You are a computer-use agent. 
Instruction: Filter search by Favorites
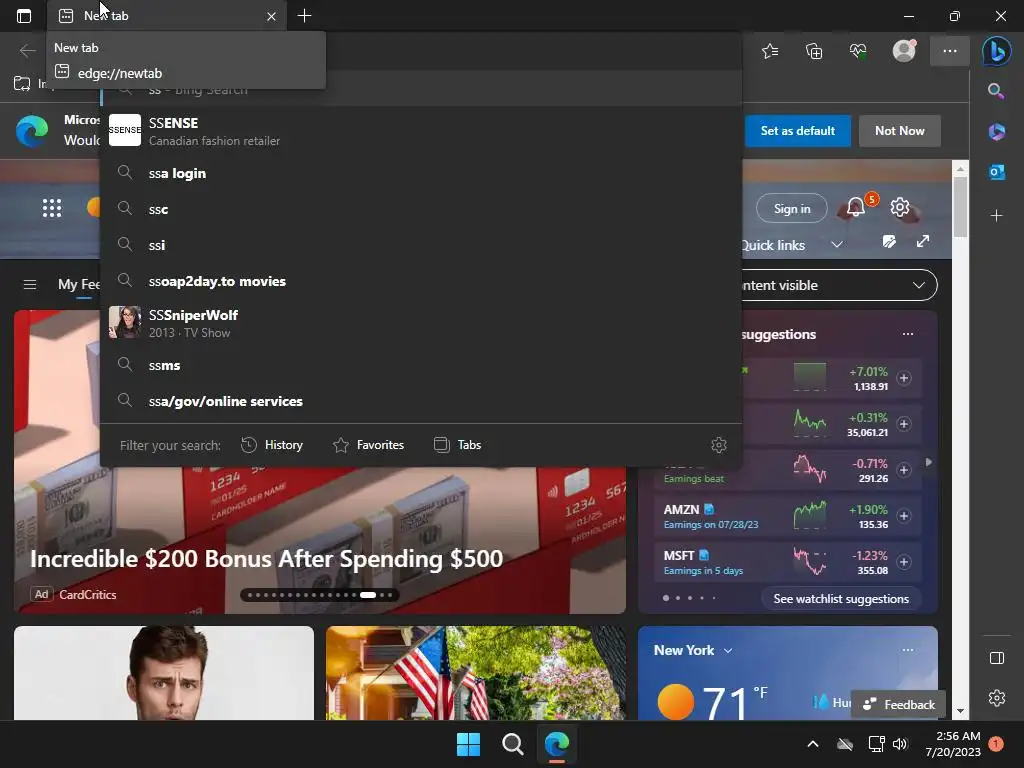tap(368, 445)
